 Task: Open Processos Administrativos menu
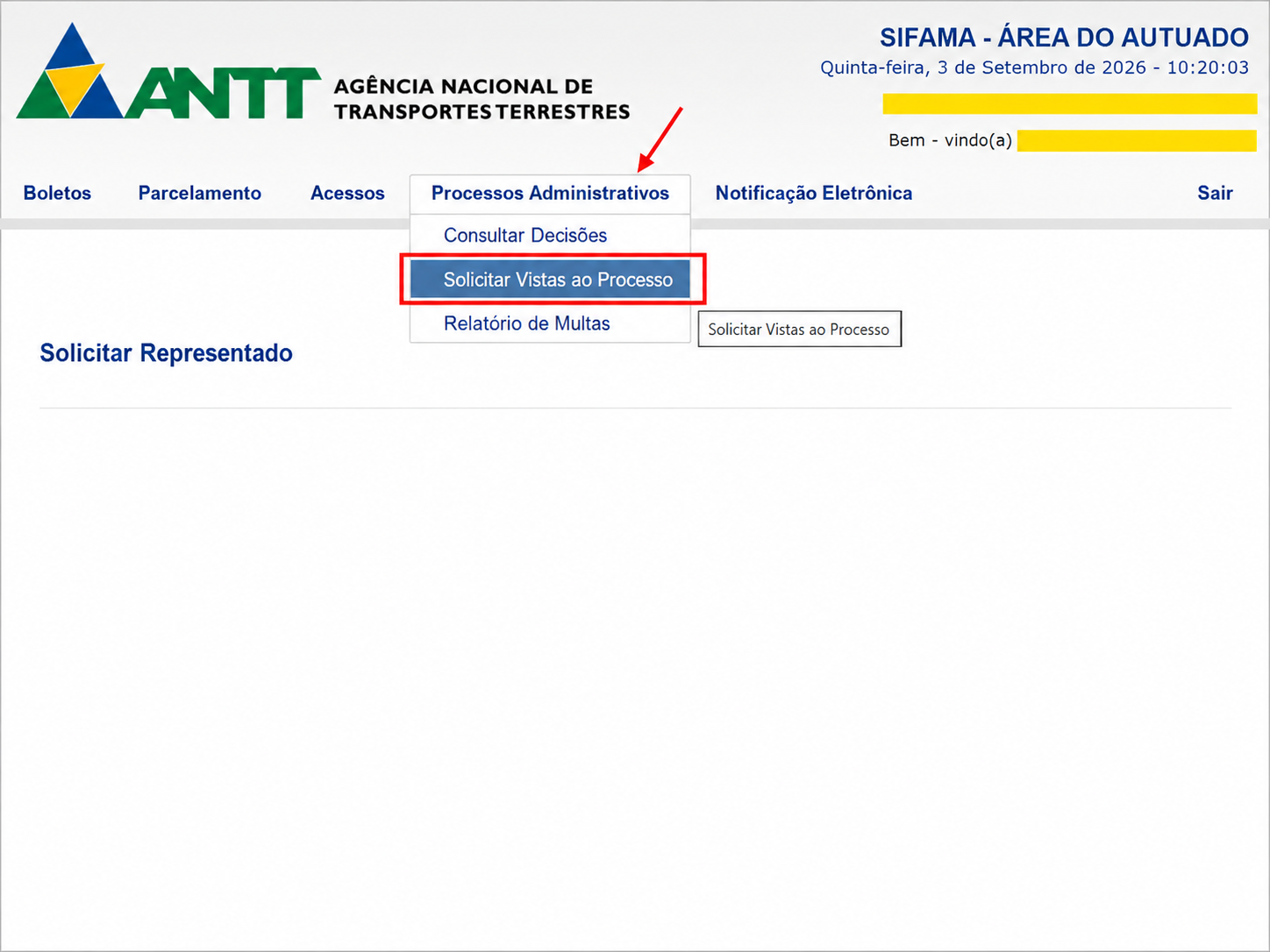(550, 193)
